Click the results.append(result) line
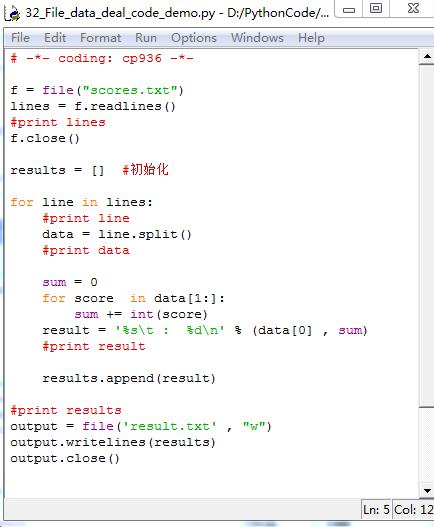Viewport: 434px width, 527px height. 129,378
